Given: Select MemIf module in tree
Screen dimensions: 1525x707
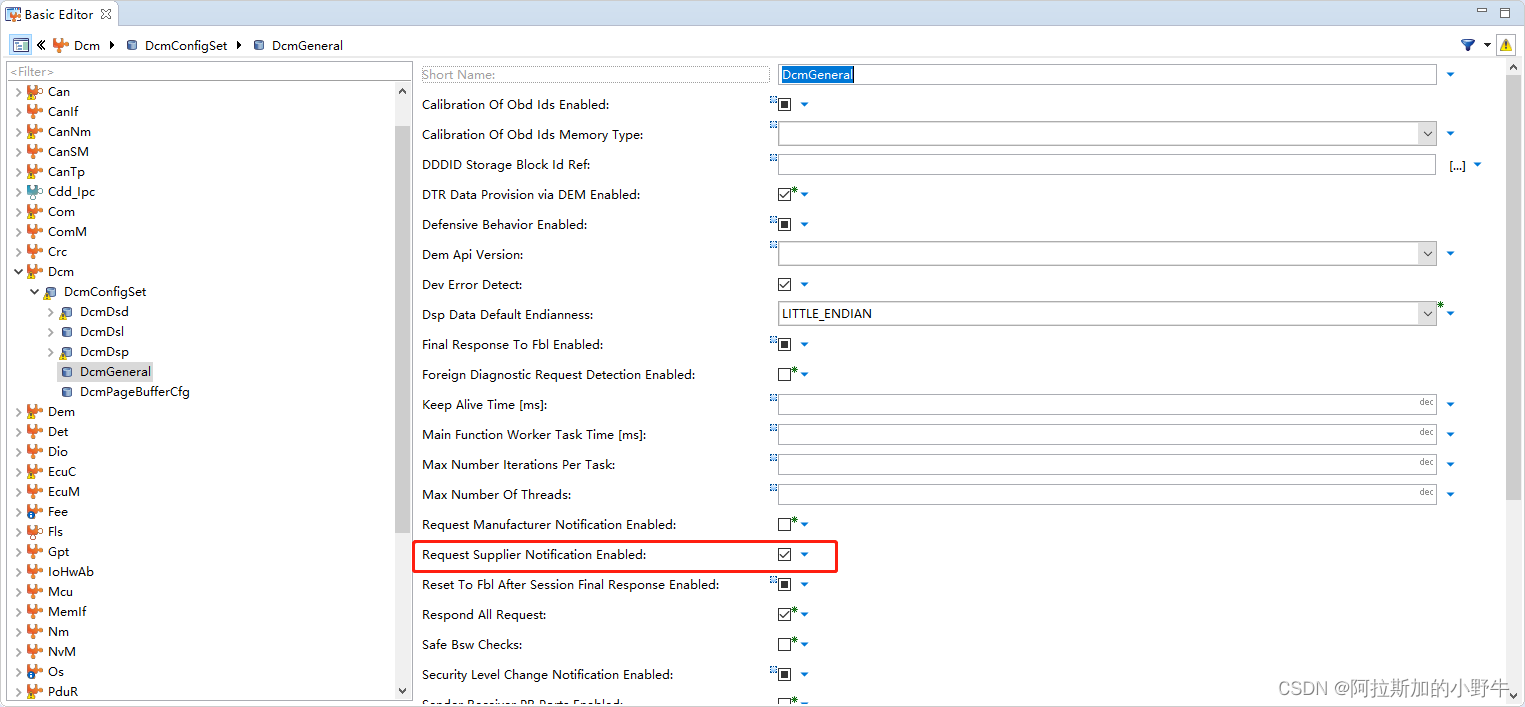Looking at the screenshot, I should (67, 611).
